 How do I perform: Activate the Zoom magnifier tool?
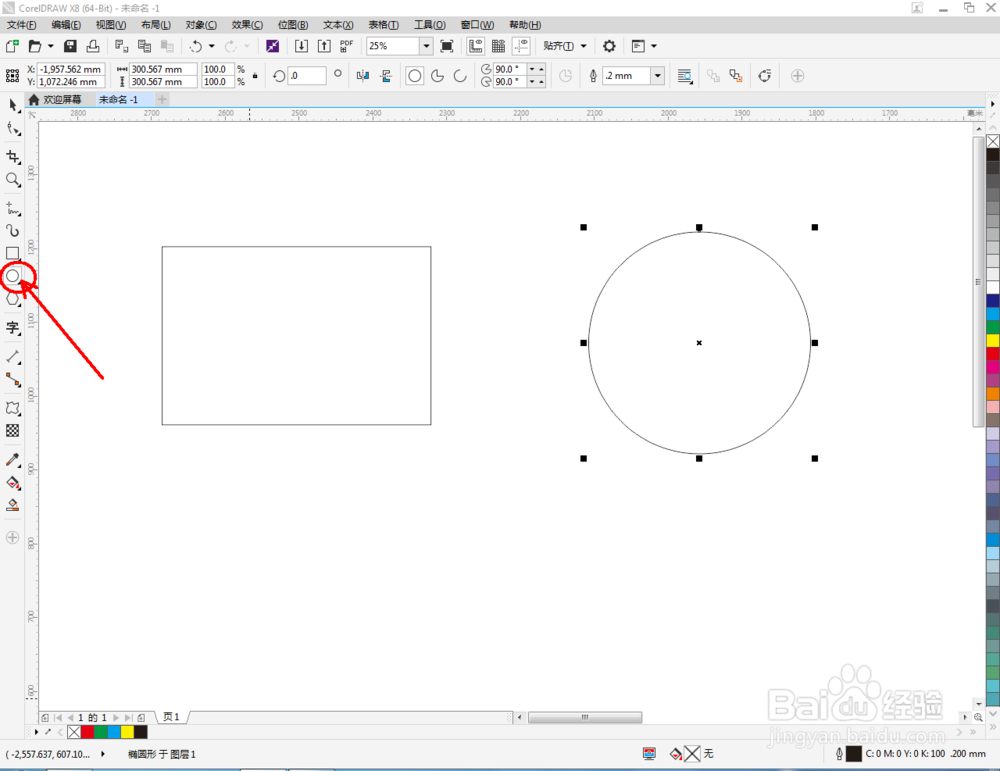pos(13,180)
